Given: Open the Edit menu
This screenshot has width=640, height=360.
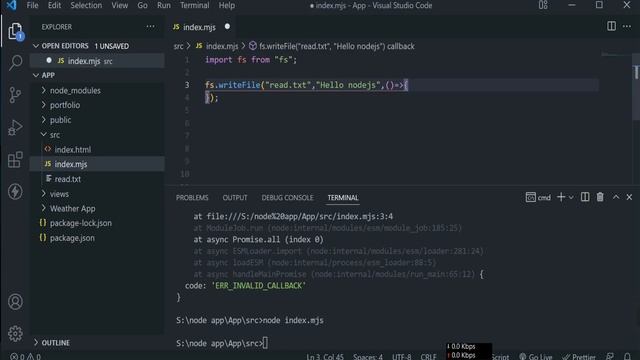Looking at the screenshot, I should tap(54, 5).
